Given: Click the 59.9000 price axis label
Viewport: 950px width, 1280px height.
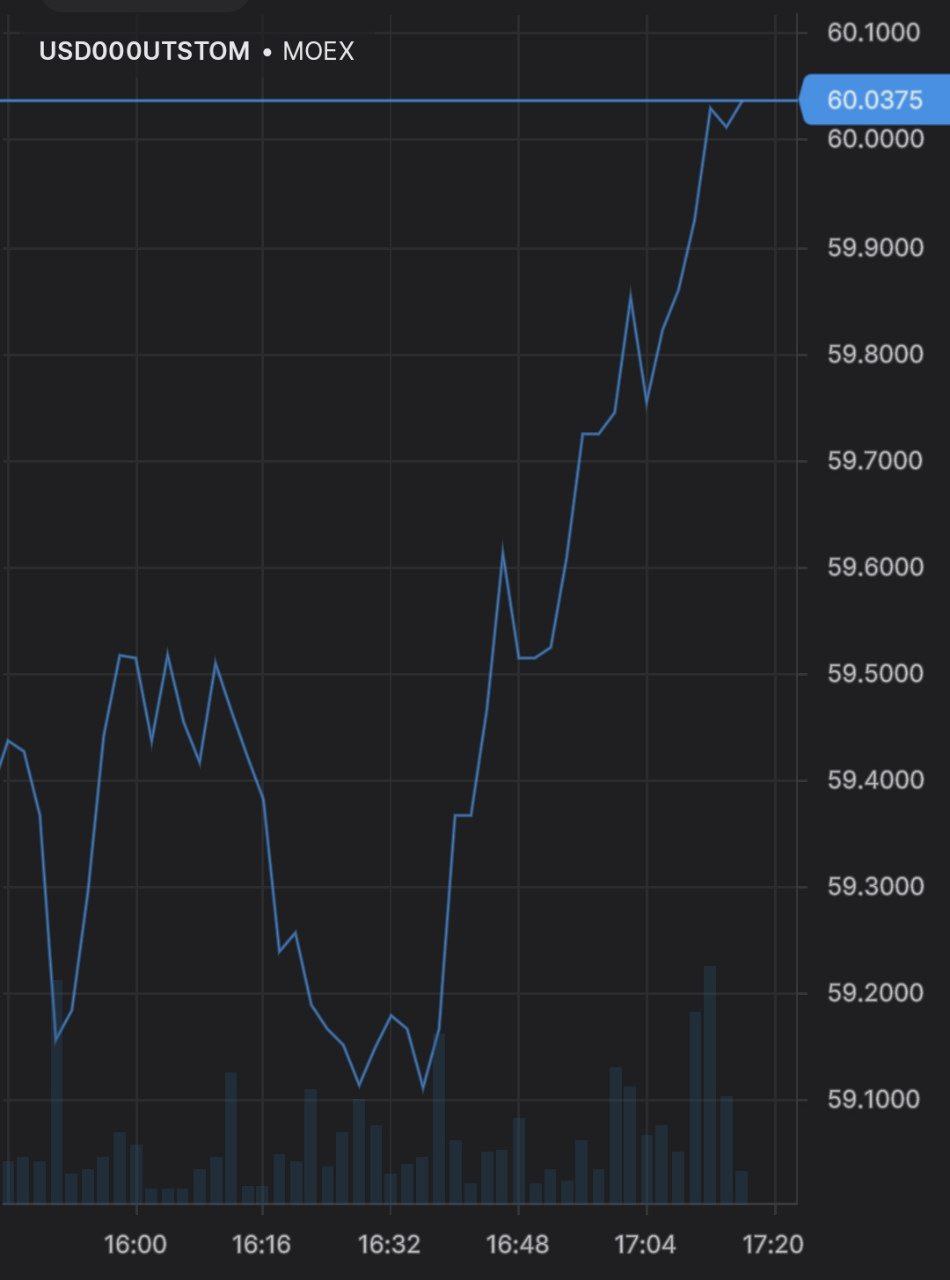Looking at the screenshot, I should coord(874,247).
